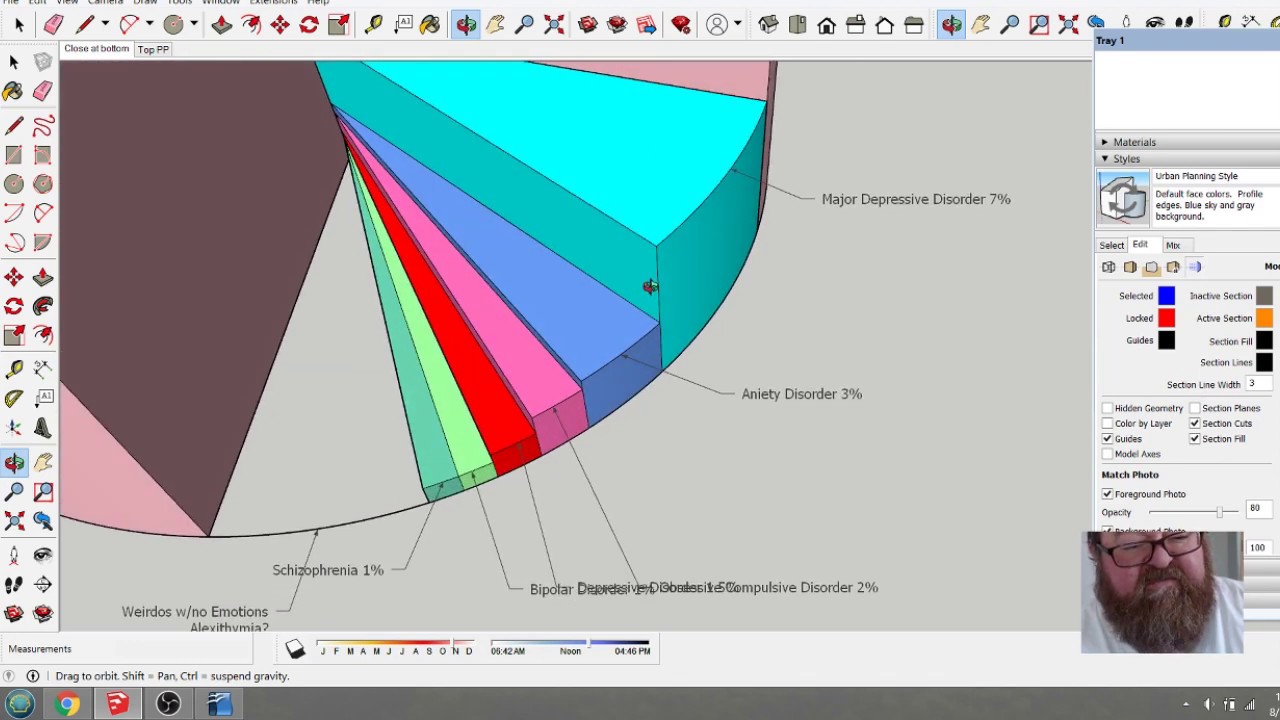Enable the Color by Layer checkbox
The image size is (1280, 720).
click(x=1107, y=424)
